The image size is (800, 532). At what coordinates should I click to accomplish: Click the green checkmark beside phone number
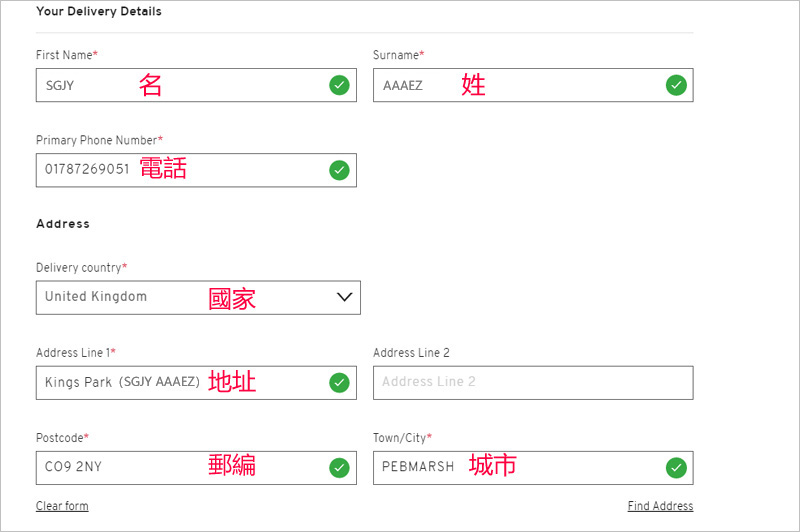click(x=339, y=170)
